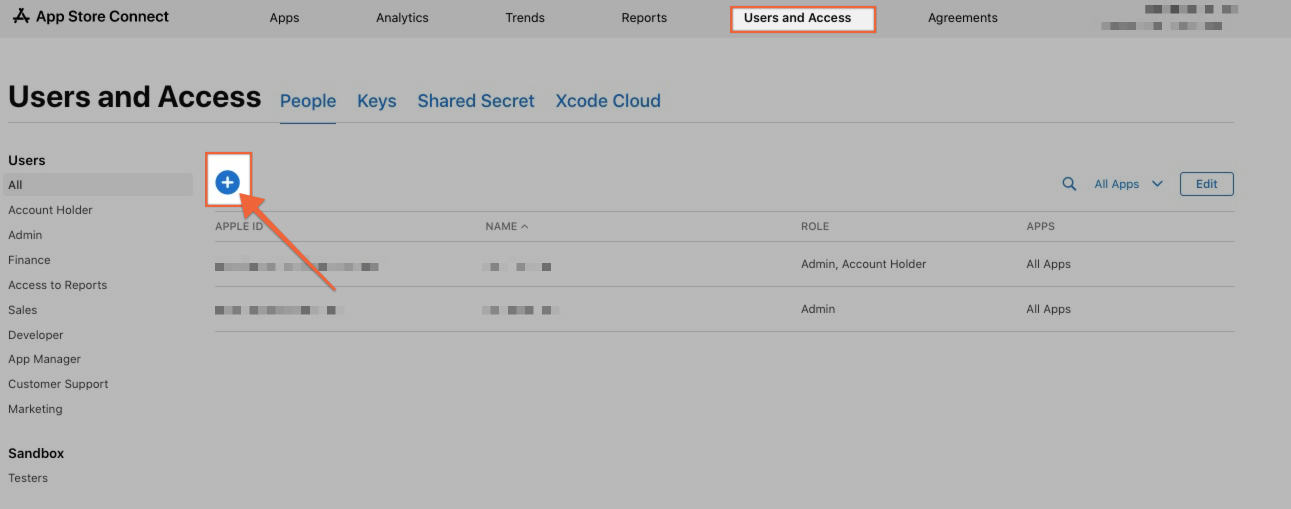Image resolution: width=1291 pixels, height=509 pixels.
Task: Switch to the Keys tab
Action: point(377,101)
